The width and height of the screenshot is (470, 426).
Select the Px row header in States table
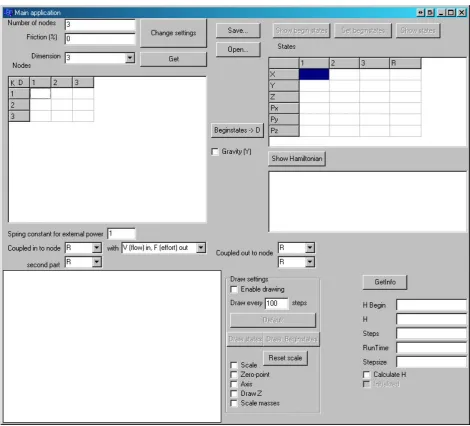pos(284,108)
